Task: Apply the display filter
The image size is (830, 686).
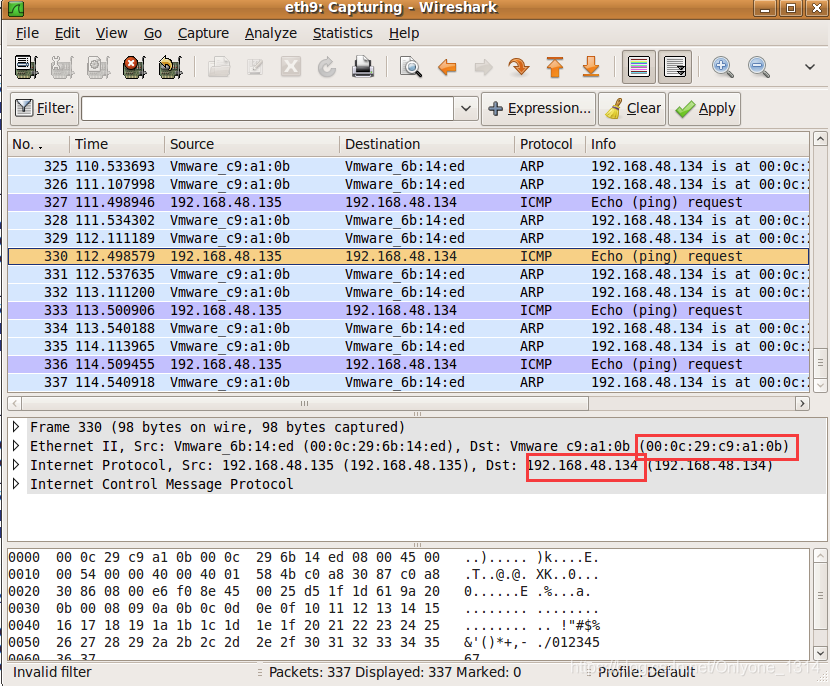Action: click(705, 109)
